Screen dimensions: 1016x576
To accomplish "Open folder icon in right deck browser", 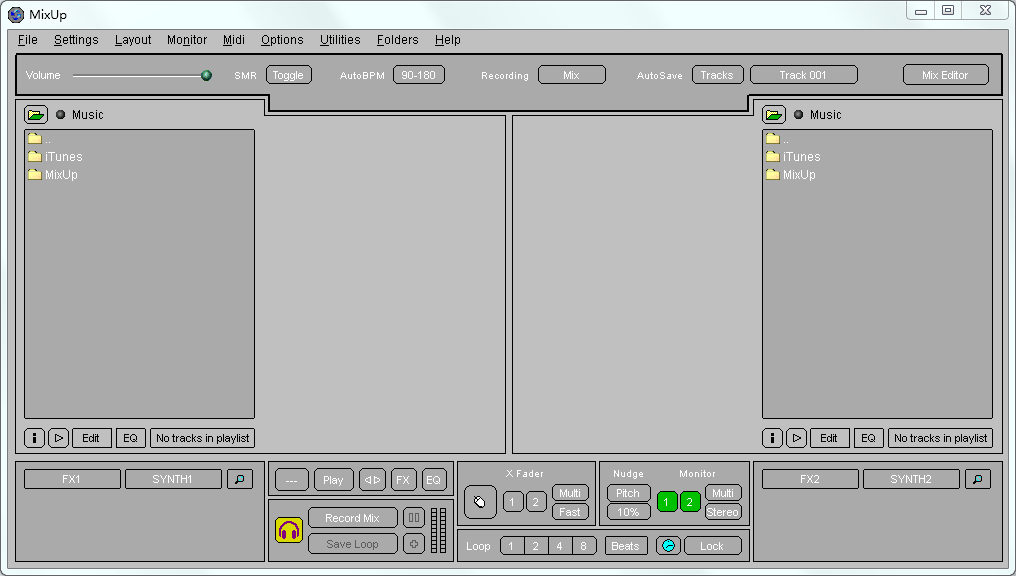I will pyautogui.click(x=774, y=115).
